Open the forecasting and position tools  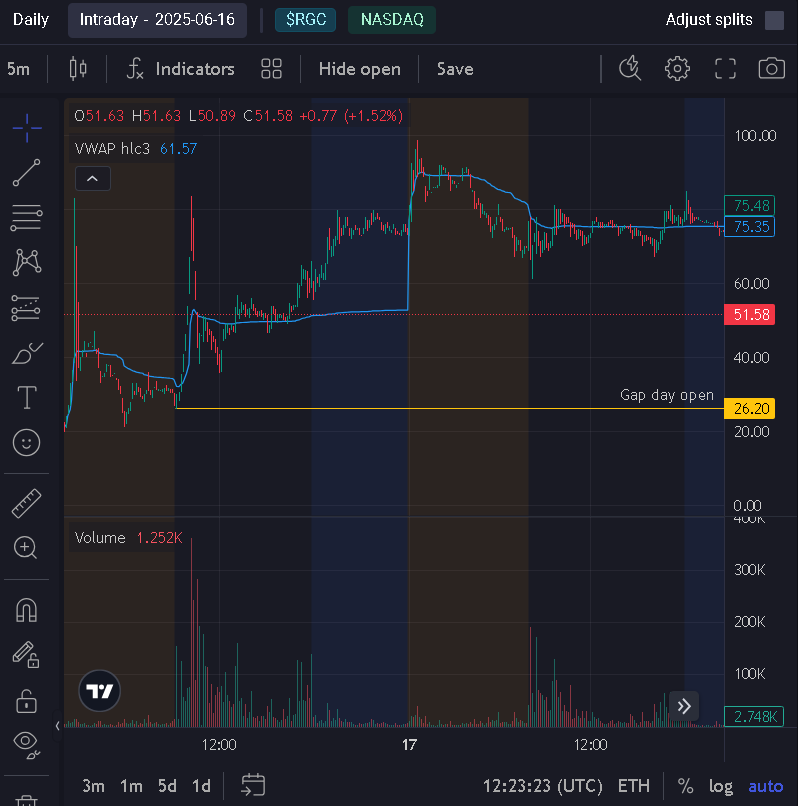pyautogui.click(x=26, y=308)
